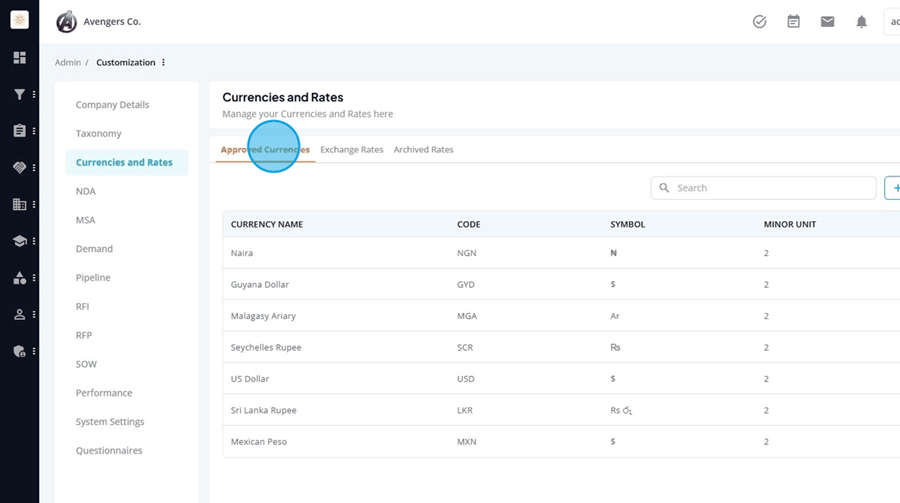Click the Customization breadcrumb
This screenshot has height=503, width=900.
tap(126, 62)
